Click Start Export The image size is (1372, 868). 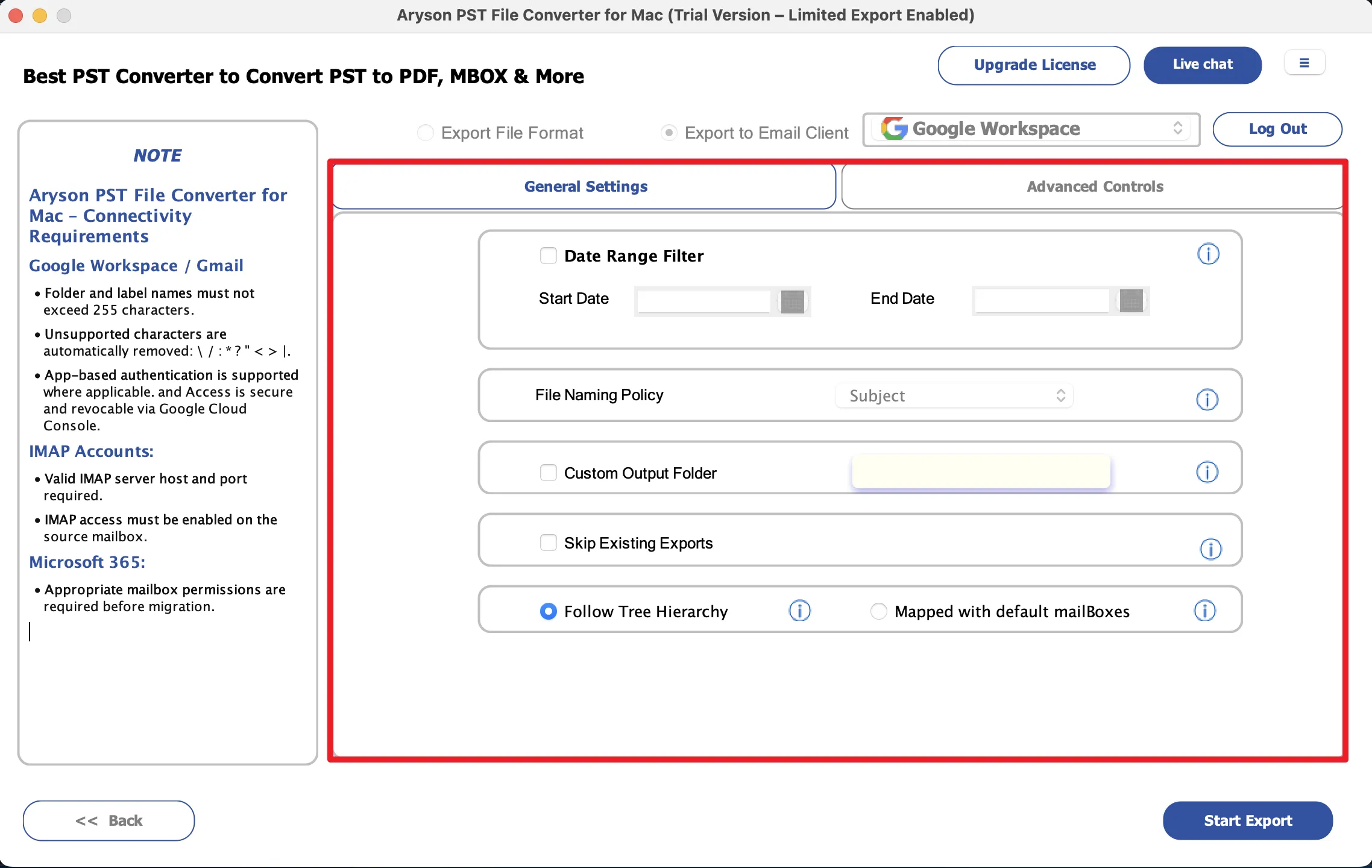point(1248,820)
